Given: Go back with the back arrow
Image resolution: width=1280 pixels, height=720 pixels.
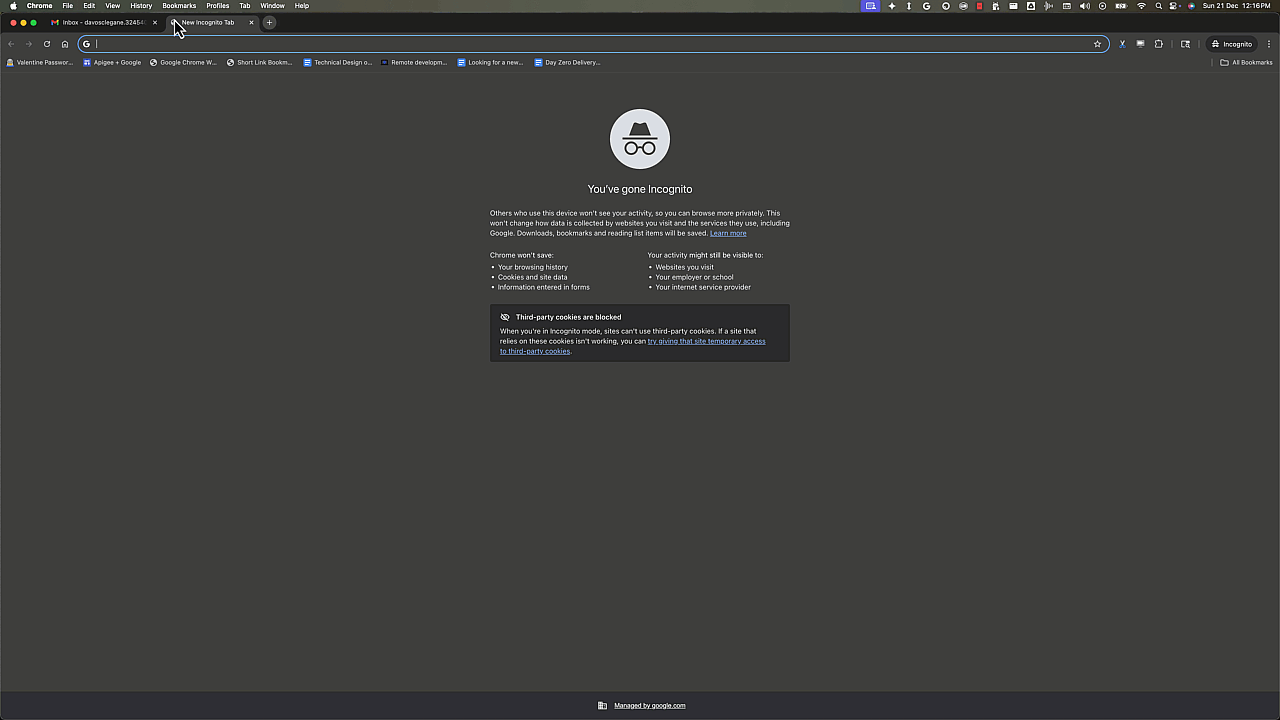Looking at the screenshot, I should point(11,44).
